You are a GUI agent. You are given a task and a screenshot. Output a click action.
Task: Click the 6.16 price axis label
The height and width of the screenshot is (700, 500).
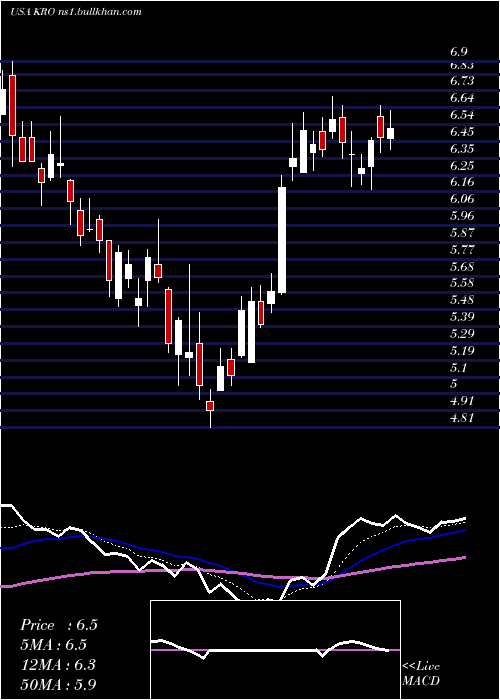pos(462,182)
